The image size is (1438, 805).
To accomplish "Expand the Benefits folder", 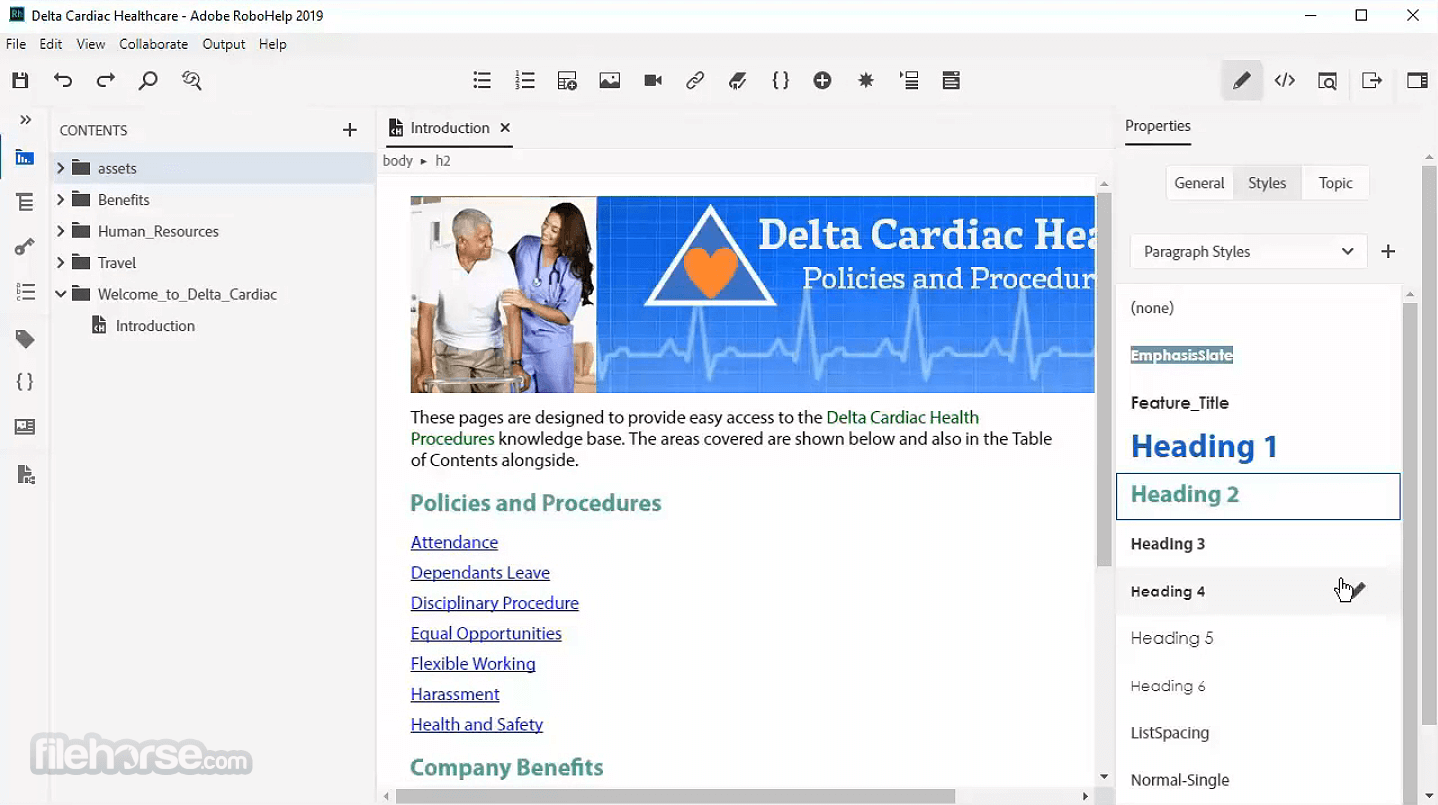I will coord(60,200).
